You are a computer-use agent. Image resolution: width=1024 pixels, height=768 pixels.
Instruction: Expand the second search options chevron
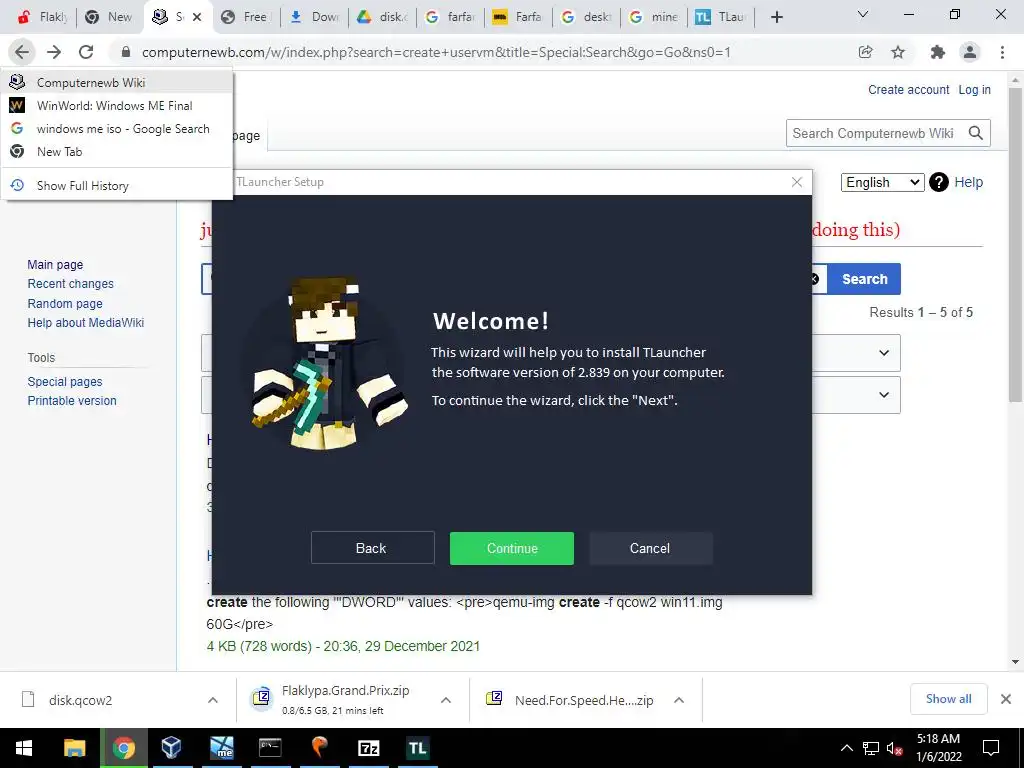(884, 394)
